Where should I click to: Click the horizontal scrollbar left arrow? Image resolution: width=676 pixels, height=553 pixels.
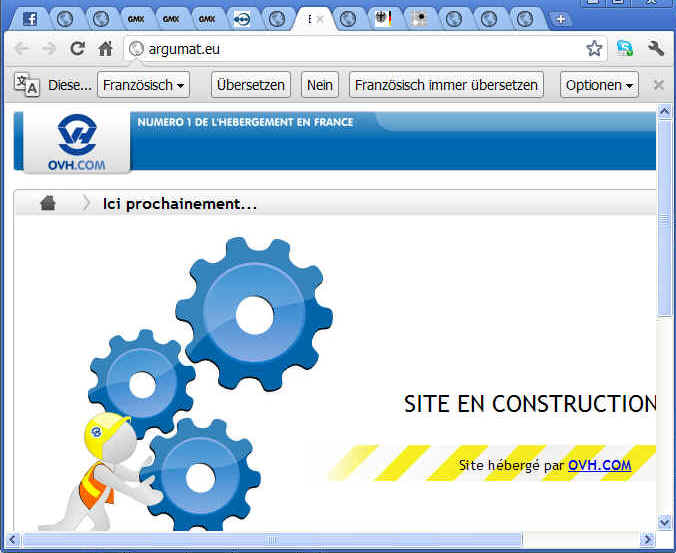pos(13,539)
